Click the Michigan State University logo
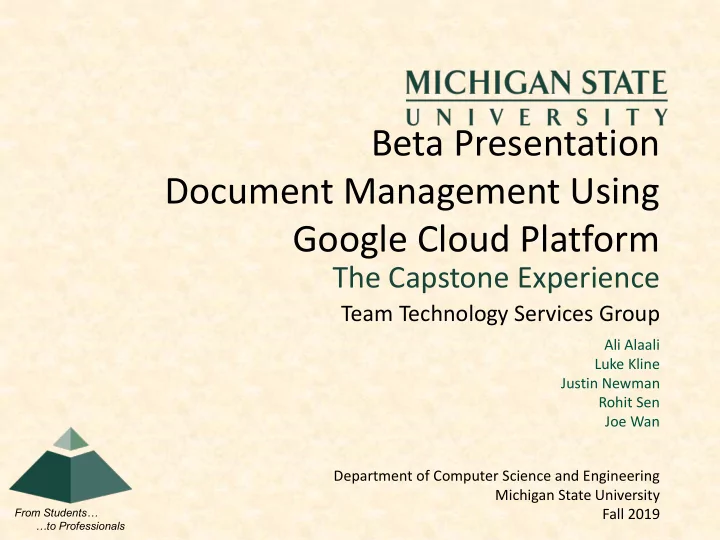 [x=536, y=98]
